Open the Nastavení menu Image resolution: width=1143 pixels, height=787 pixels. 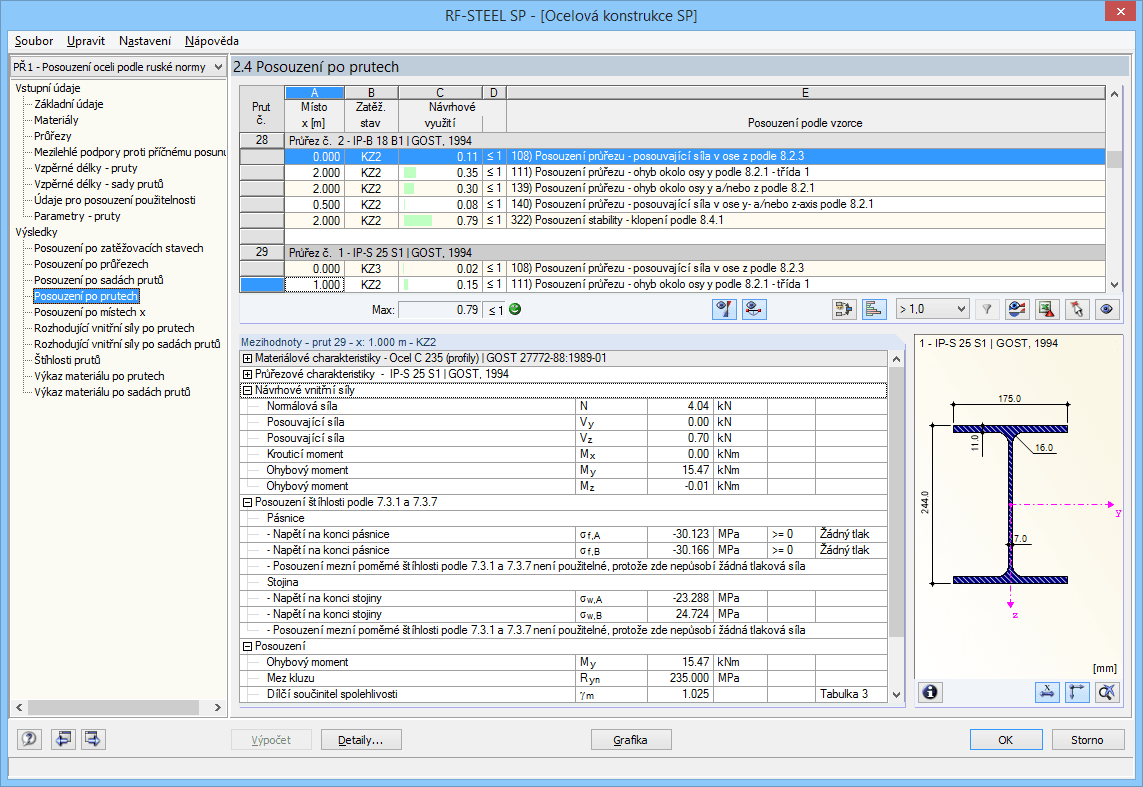(144, 41)
